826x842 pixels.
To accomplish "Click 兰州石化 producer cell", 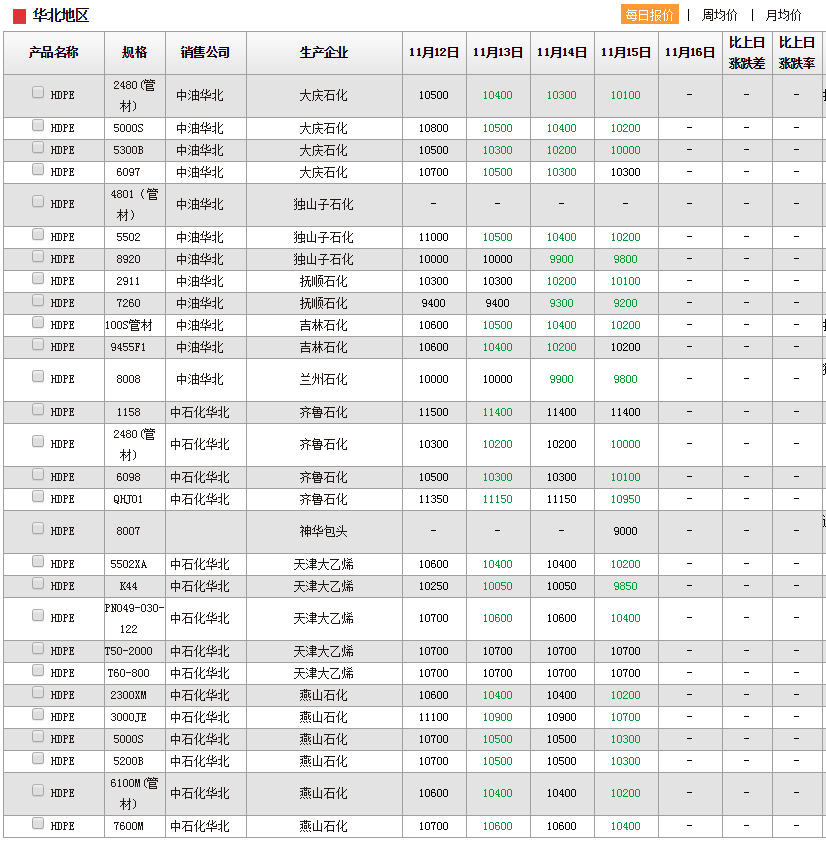I will (x=324, y=380).
